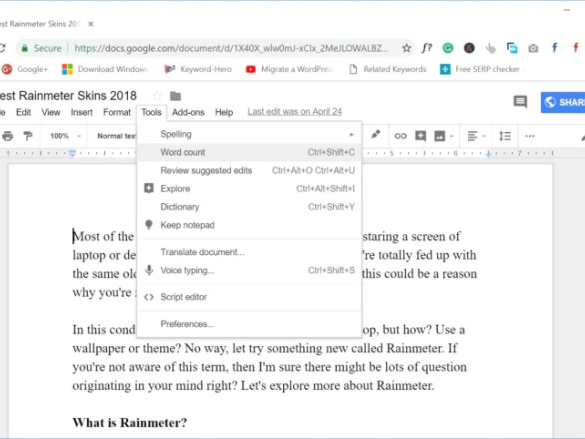Select Word count from Tools menu
This screenshot has width=585, height=439.
(x=249, y=152)
